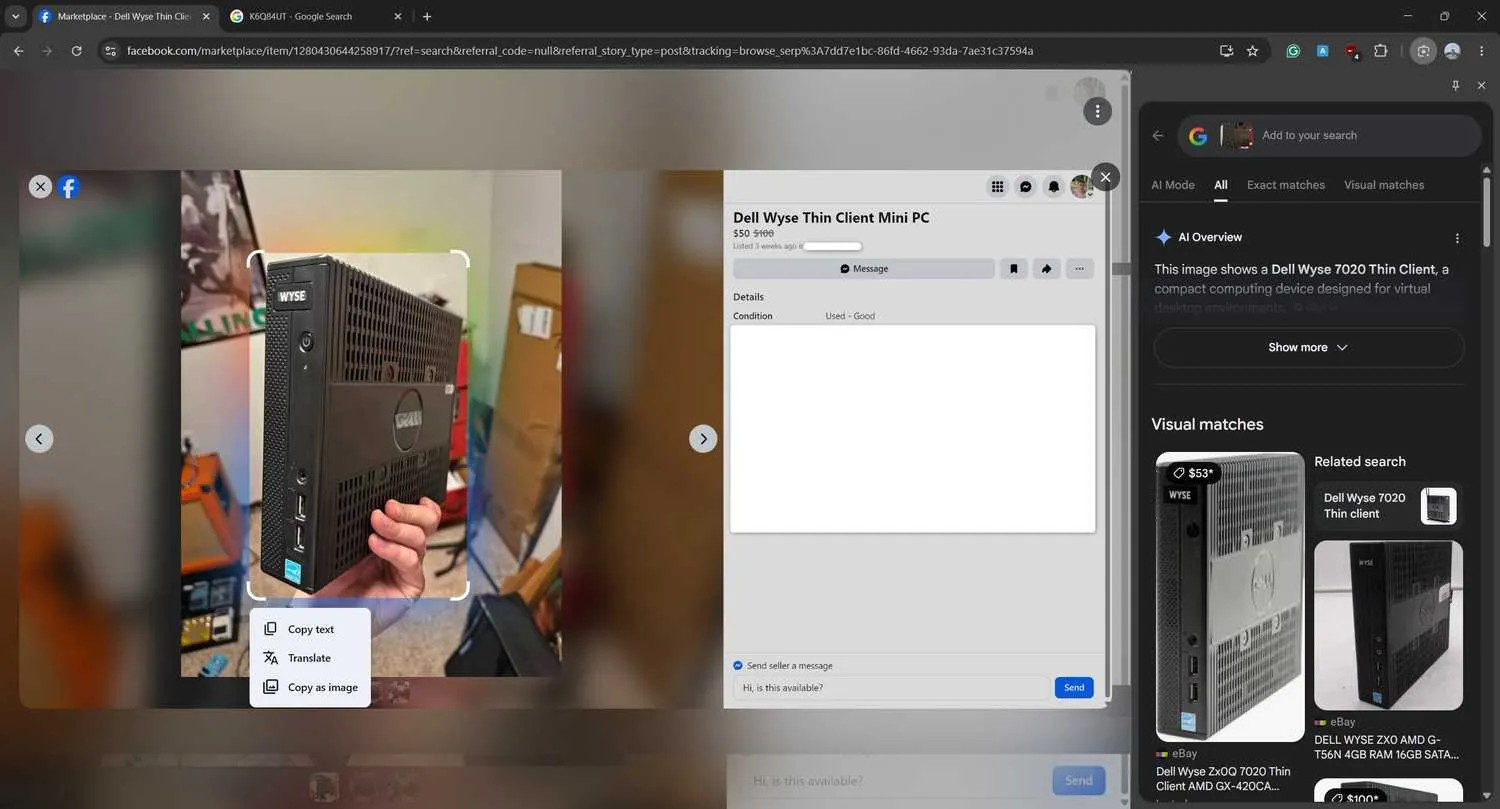Click the 'Hi, is this available?' message field
Image resolution: width=1500 pixels, height=809 pixels.
tap(892, 687)
